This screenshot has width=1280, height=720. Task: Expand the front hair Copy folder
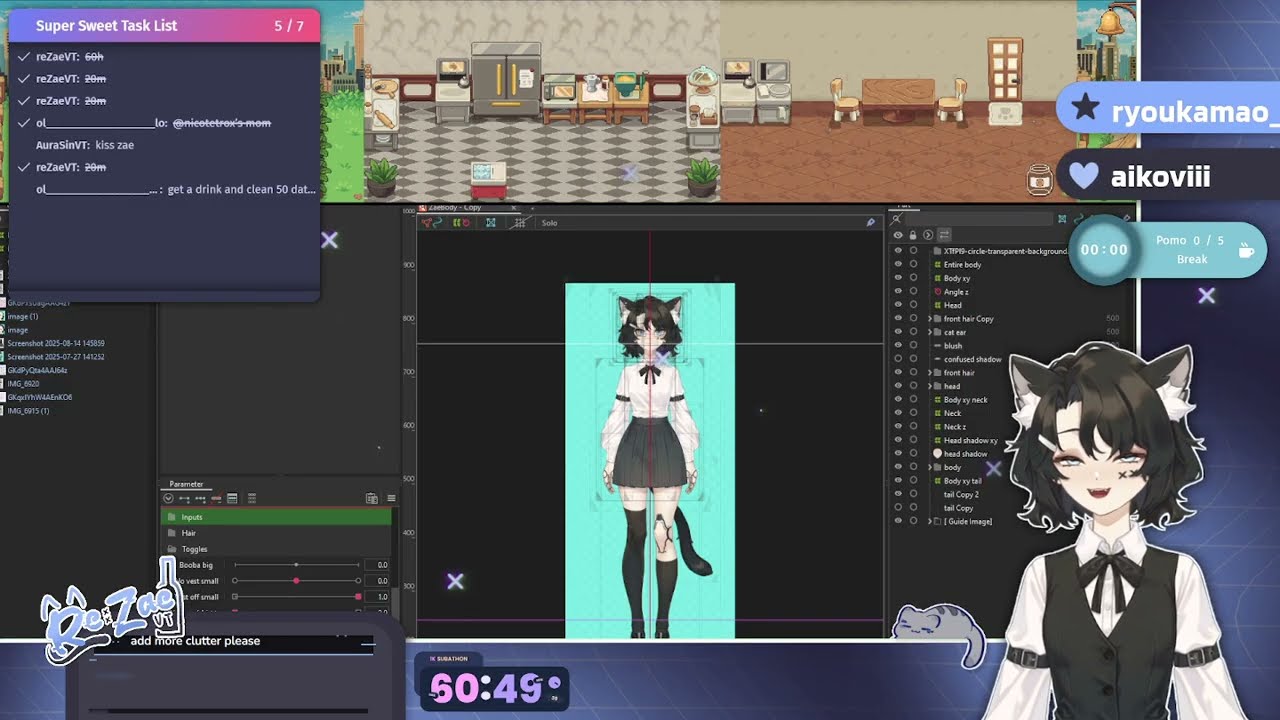click(930, 319)
